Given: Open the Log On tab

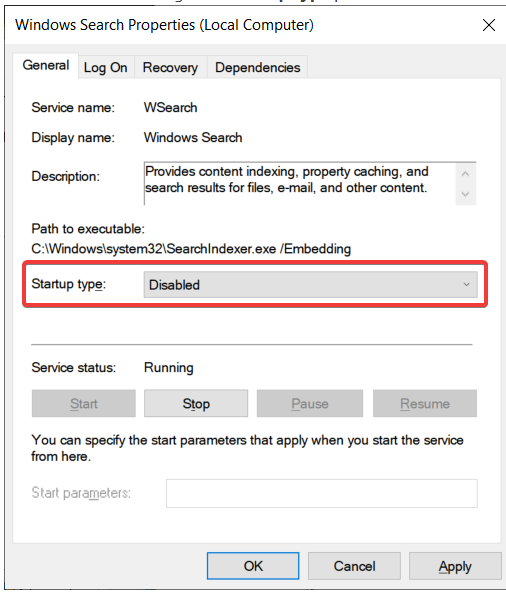Looking at the screenshot, I should 106,67.
